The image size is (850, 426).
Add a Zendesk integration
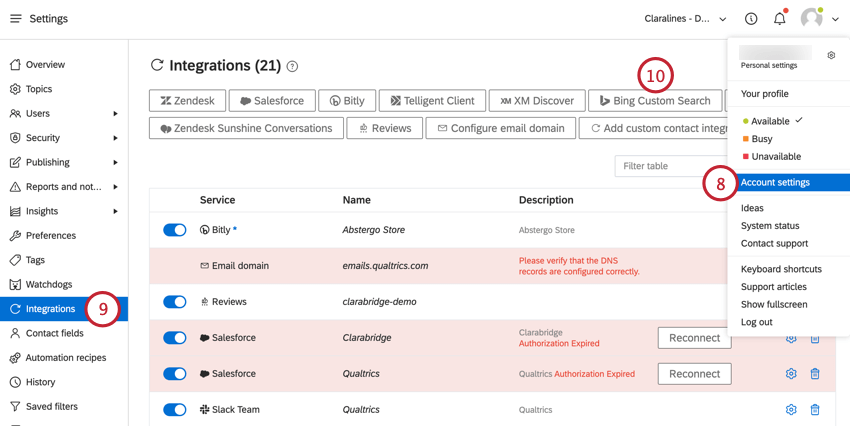pos(188,101)
